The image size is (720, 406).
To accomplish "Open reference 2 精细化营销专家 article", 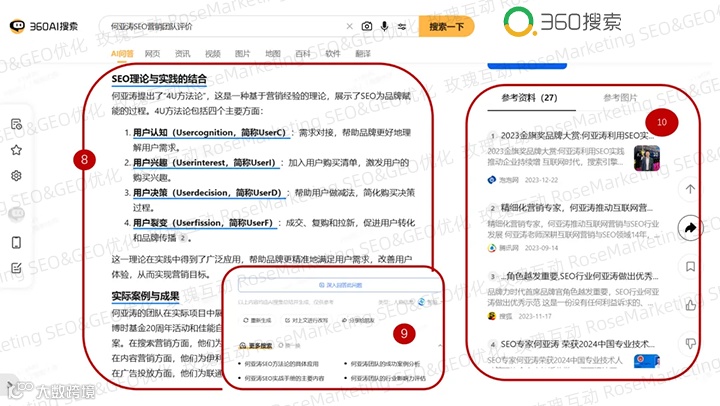I will [576, 208].
